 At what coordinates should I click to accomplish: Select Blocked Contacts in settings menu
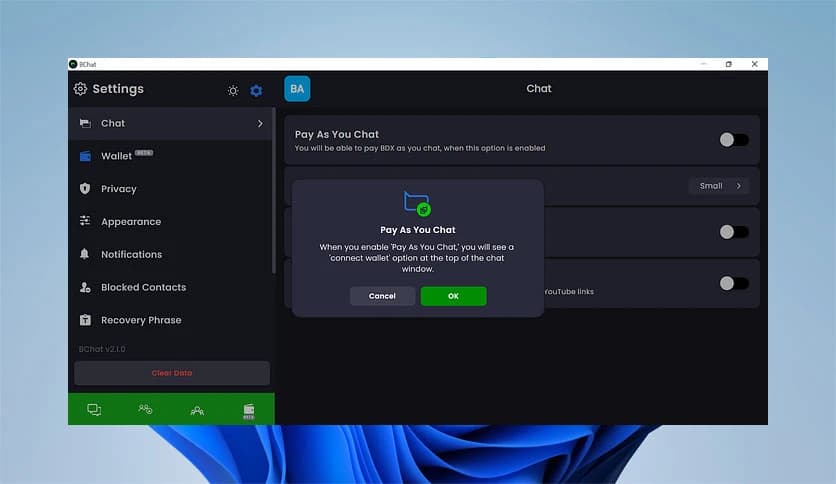tap(171, 287)
